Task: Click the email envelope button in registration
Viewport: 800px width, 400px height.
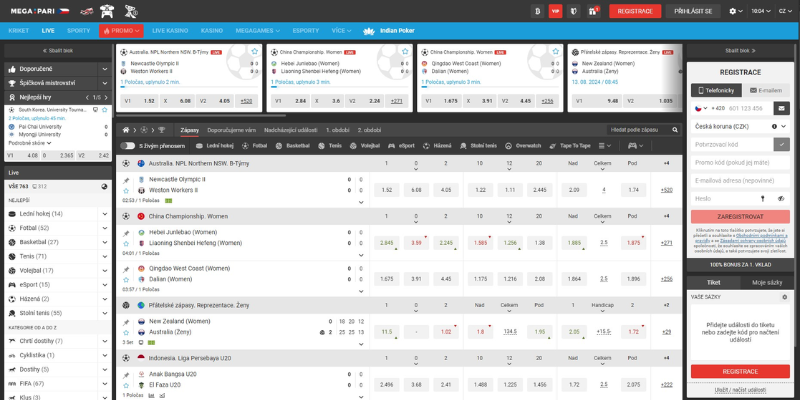Action: pyautogui.click(x=781, y=108)
